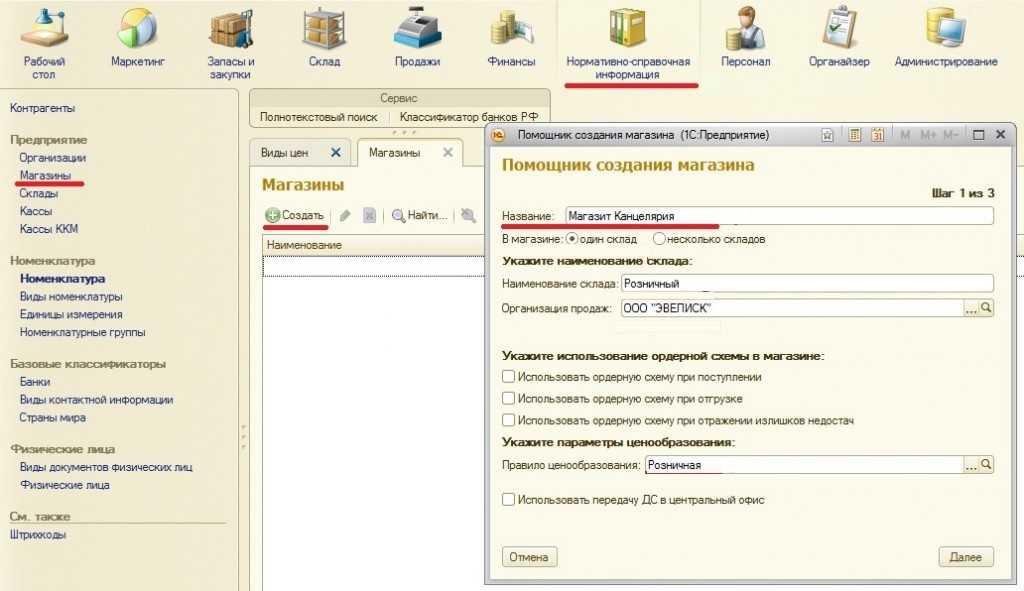Click the Создать button in Магазины
Image resolution: width=1024 pixels, height=591 pixels.
coord(295,215)
